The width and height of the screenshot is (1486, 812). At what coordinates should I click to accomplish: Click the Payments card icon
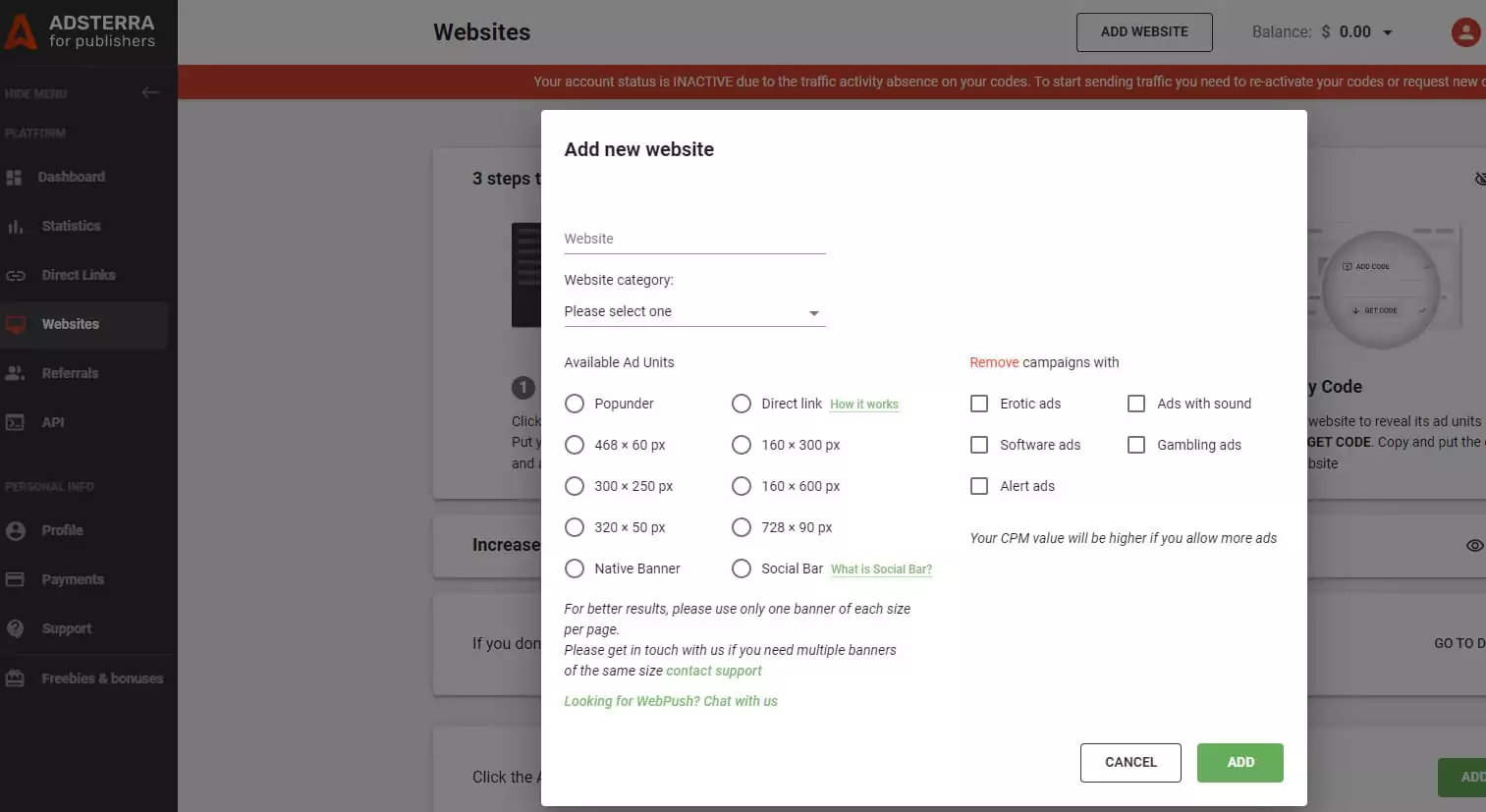pos(15,579)
